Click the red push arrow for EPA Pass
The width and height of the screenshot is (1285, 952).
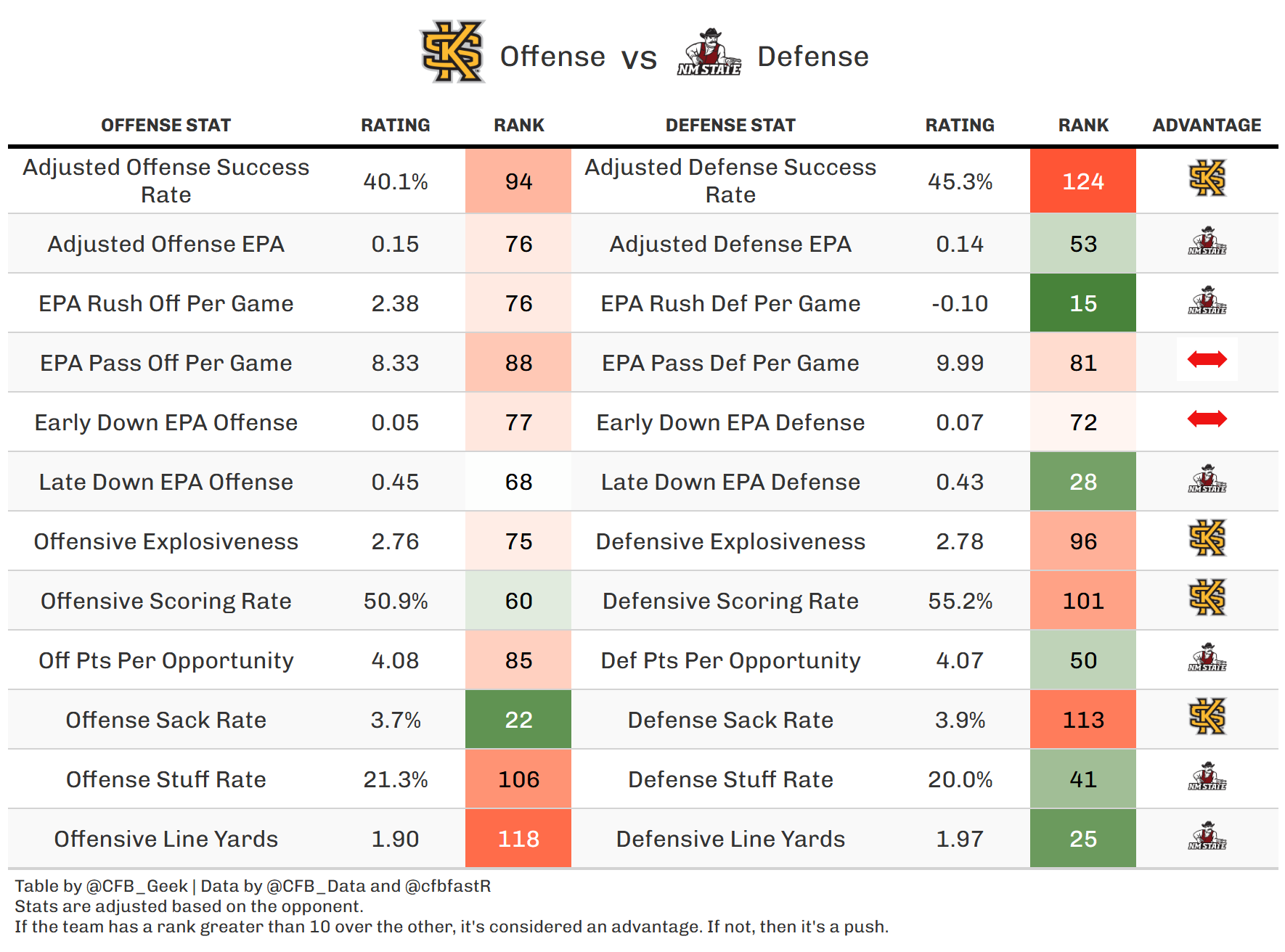(1207, 359)
